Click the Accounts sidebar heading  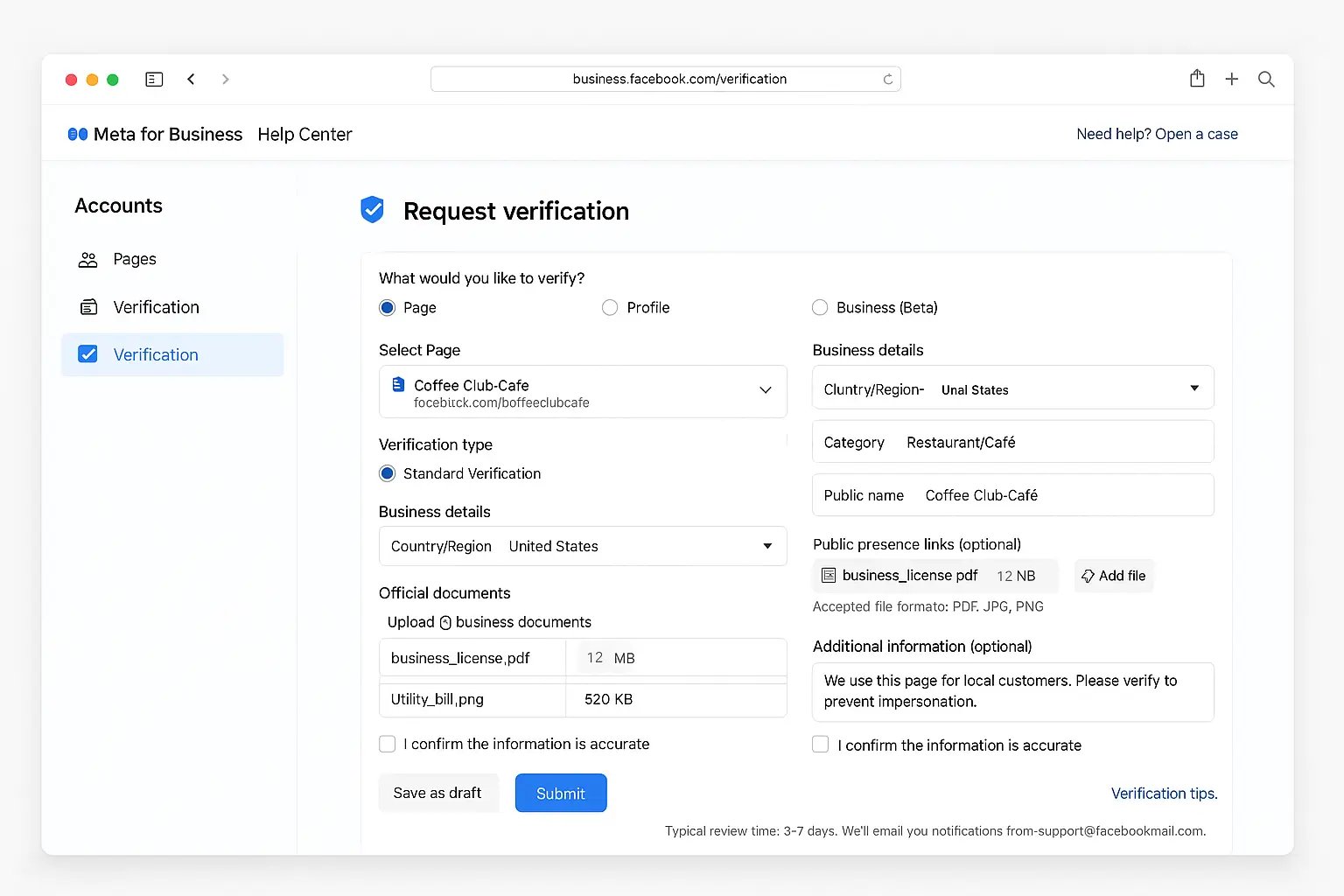[x=119, y=206]
